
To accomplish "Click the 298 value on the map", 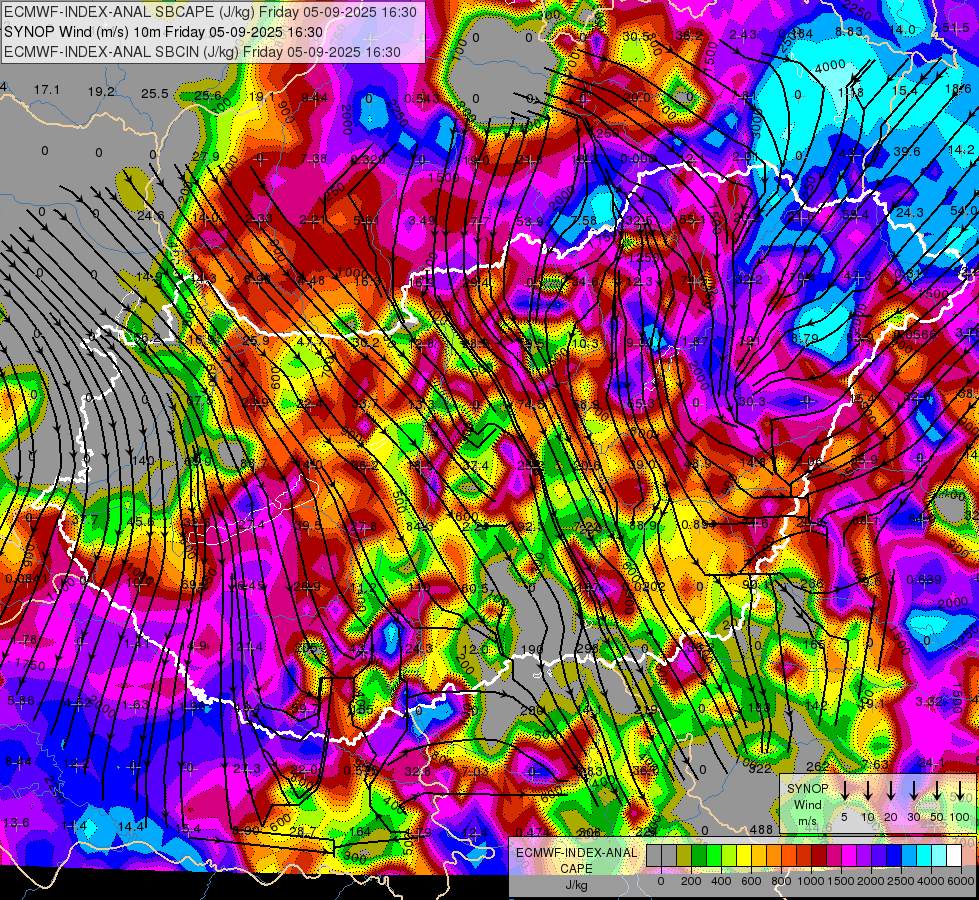I will (x=587, y=648).
